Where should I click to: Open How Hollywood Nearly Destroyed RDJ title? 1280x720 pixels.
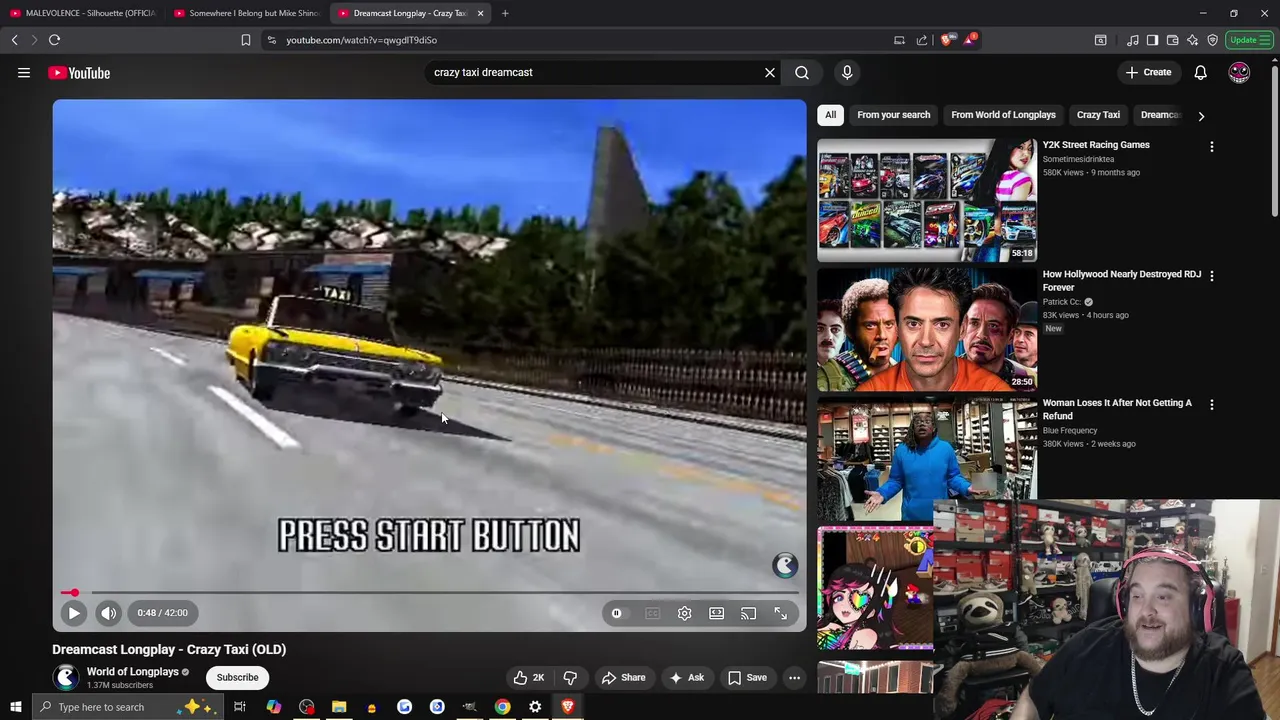pos(1121,280)
